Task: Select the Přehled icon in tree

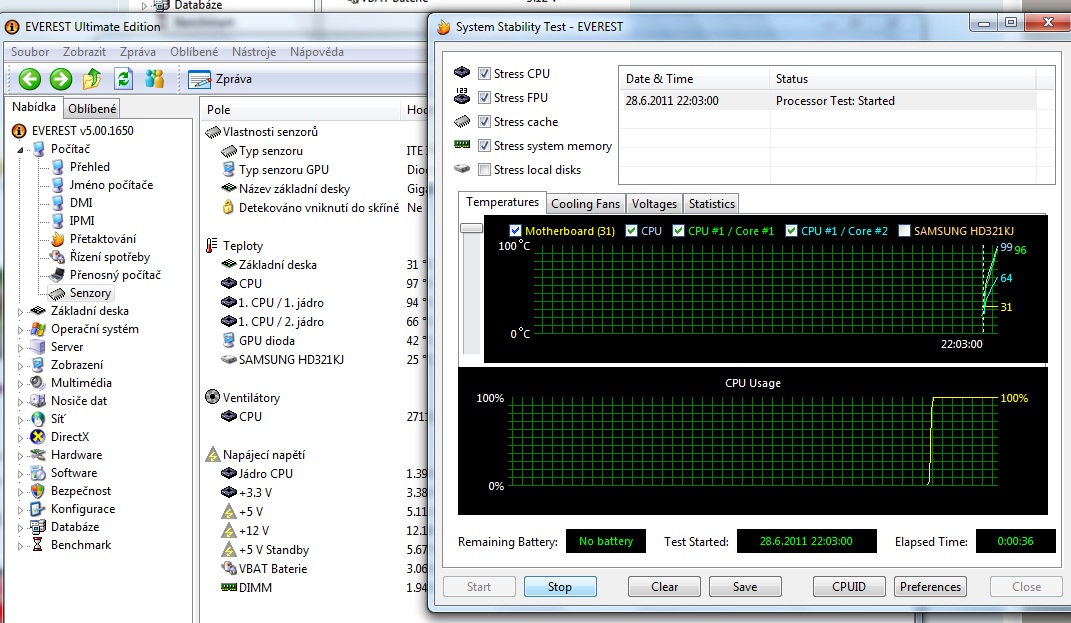Action: (x=58, y=167)
